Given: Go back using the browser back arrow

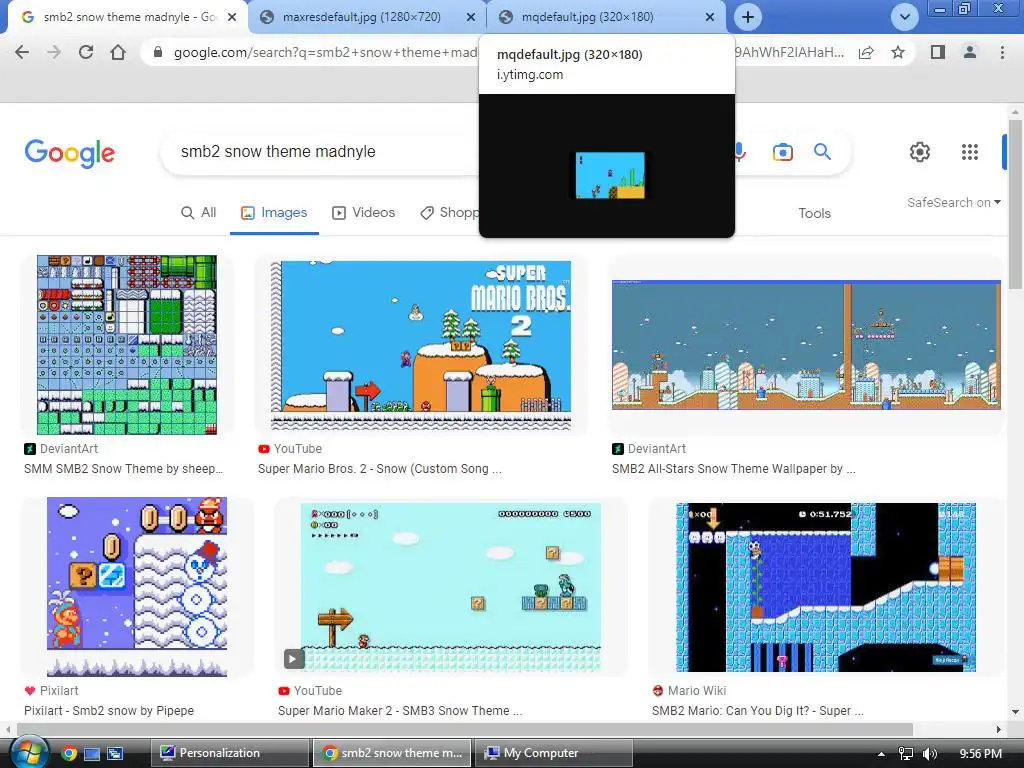Looking at the screenshot, I should 22,52.
